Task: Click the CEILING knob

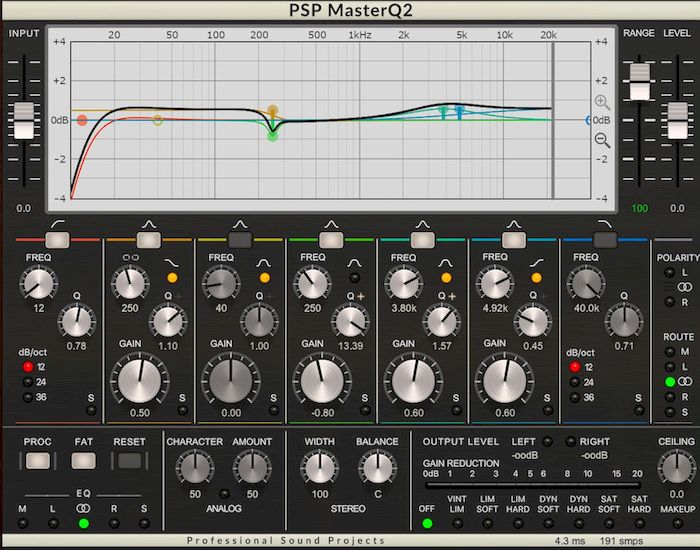Action: point(675,467)
